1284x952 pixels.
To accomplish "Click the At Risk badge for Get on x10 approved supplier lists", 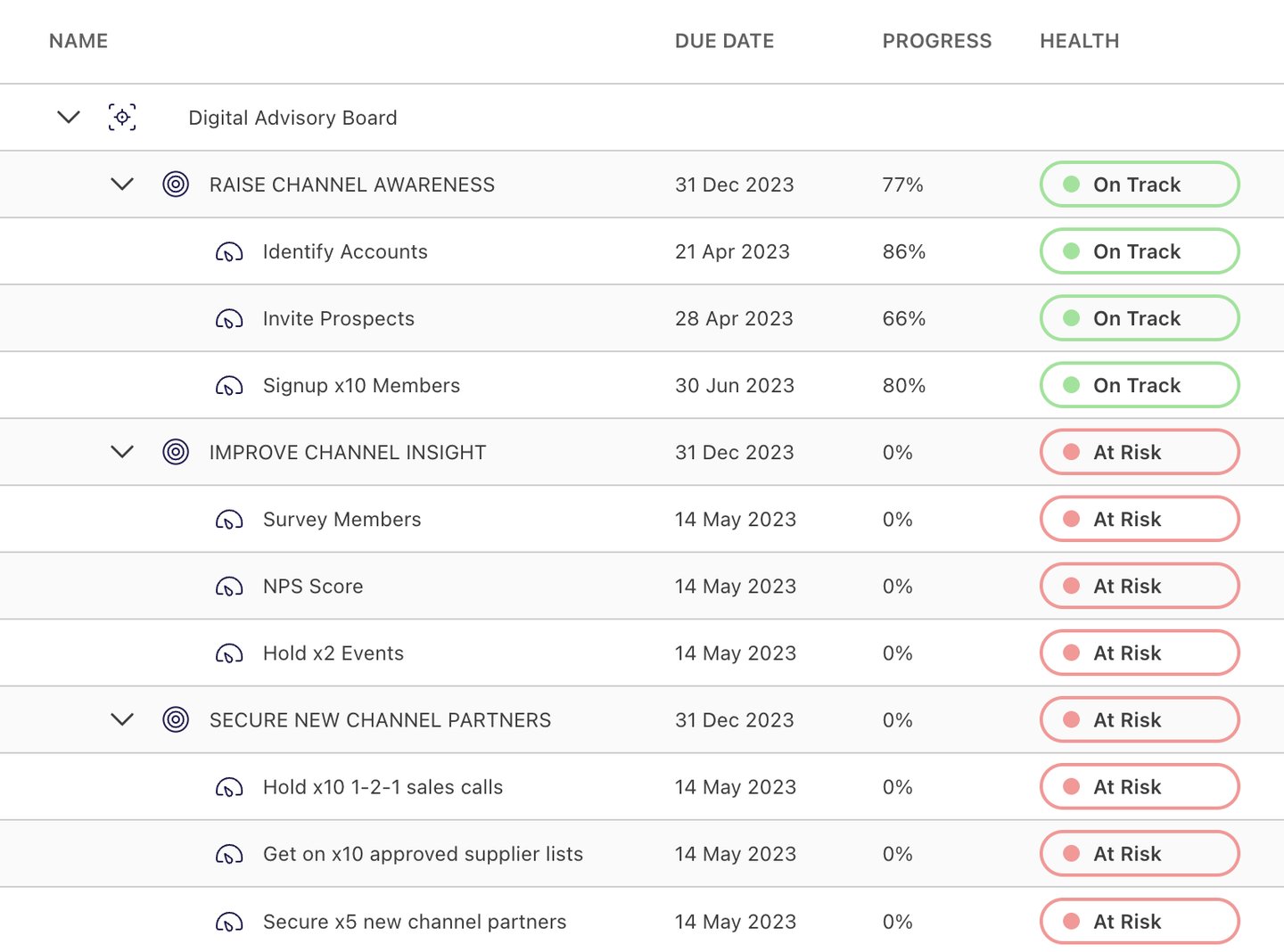I will 1139,853.
